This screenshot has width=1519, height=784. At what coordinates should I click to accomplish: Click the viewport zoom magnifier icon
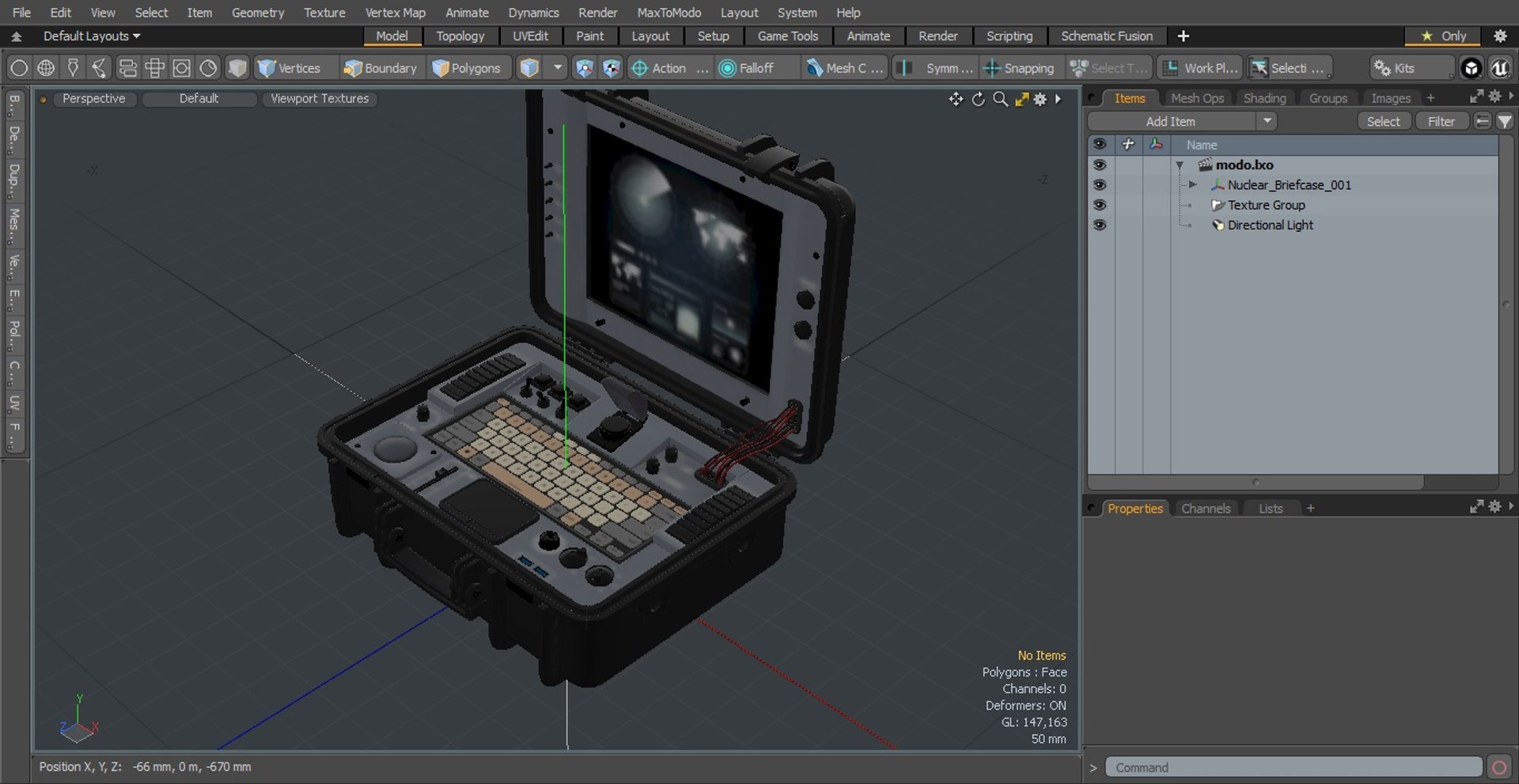[x=1000, y=99]
